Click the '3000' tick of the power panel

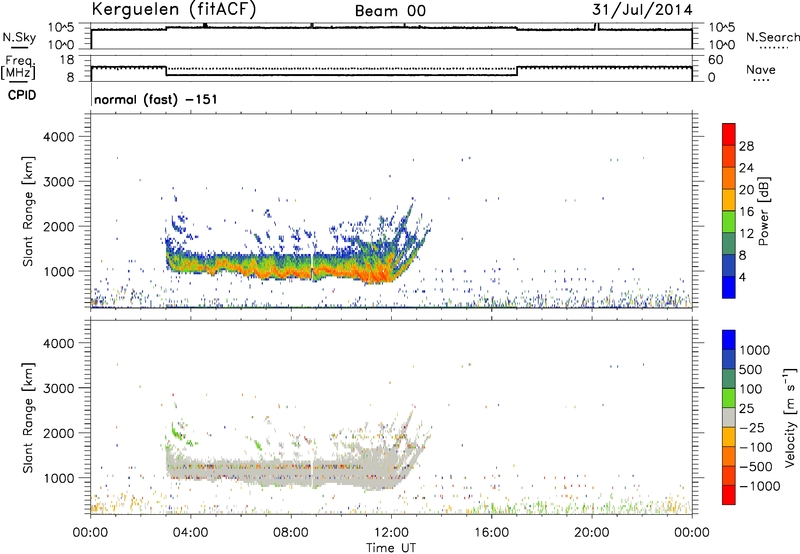59,182
